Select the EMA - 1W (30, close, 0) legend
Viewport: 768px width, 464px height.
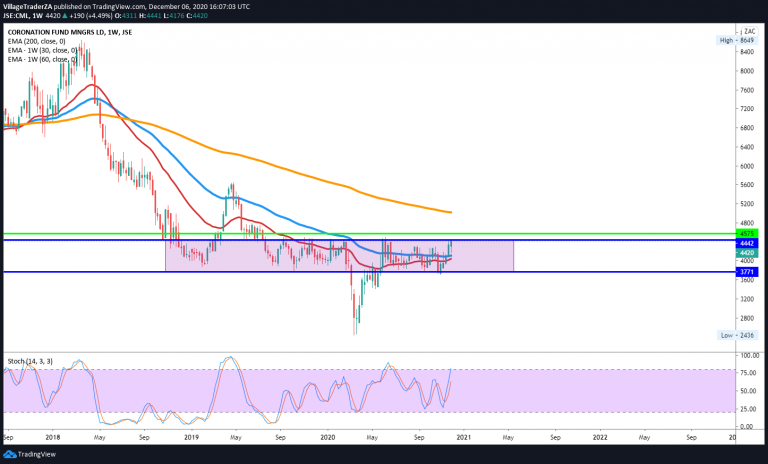point(43,51)
